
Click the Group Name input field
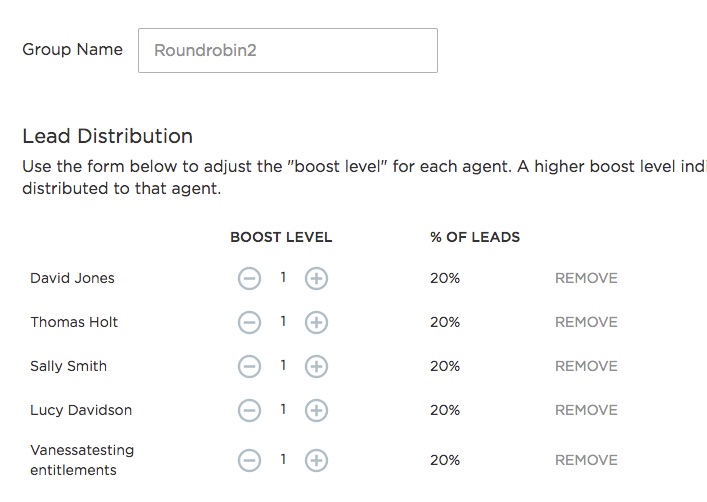tap(288, 50)
